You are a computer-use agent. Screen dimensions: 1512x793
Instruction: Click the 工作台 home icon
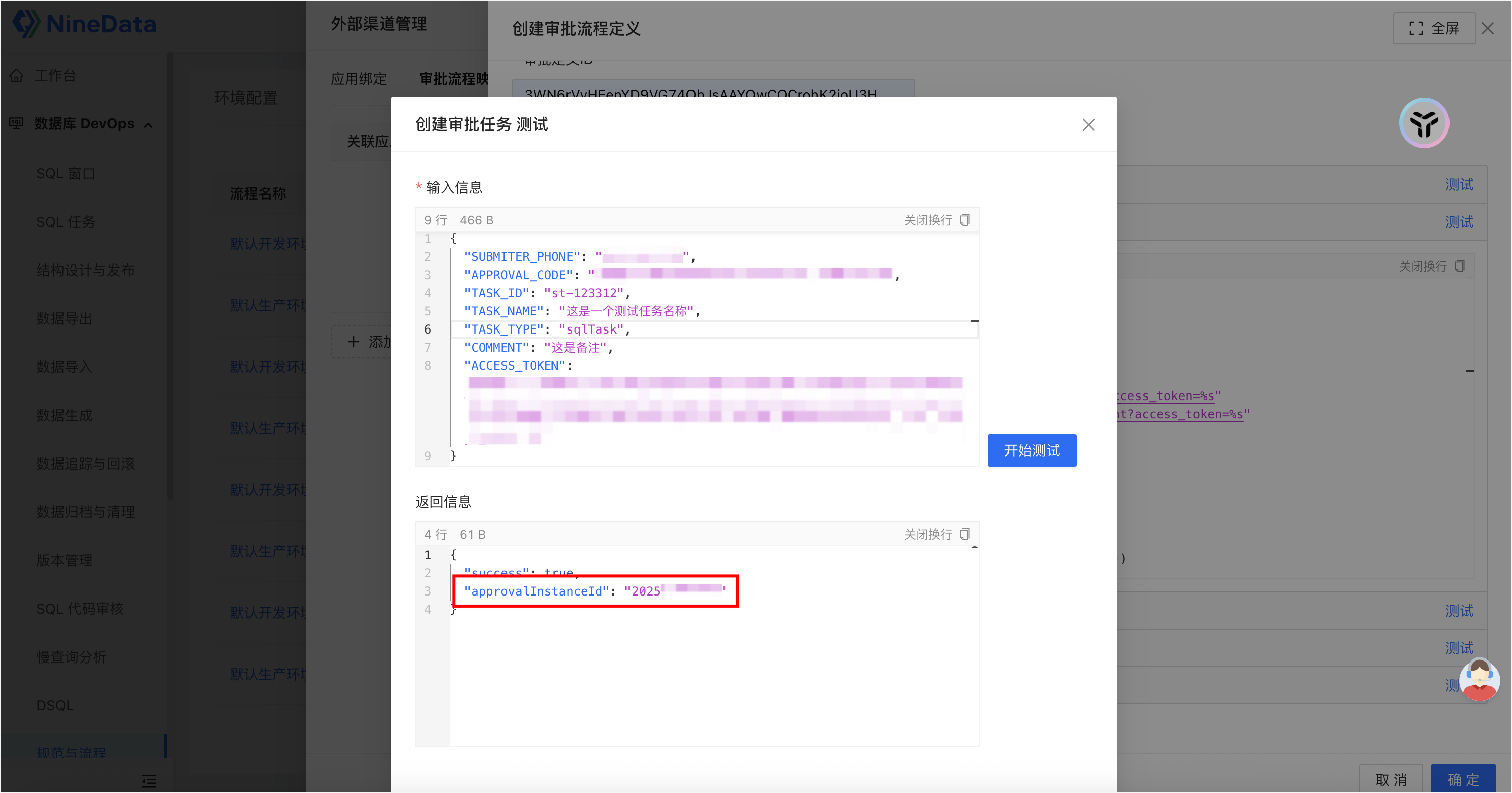(x=17, y=75)
